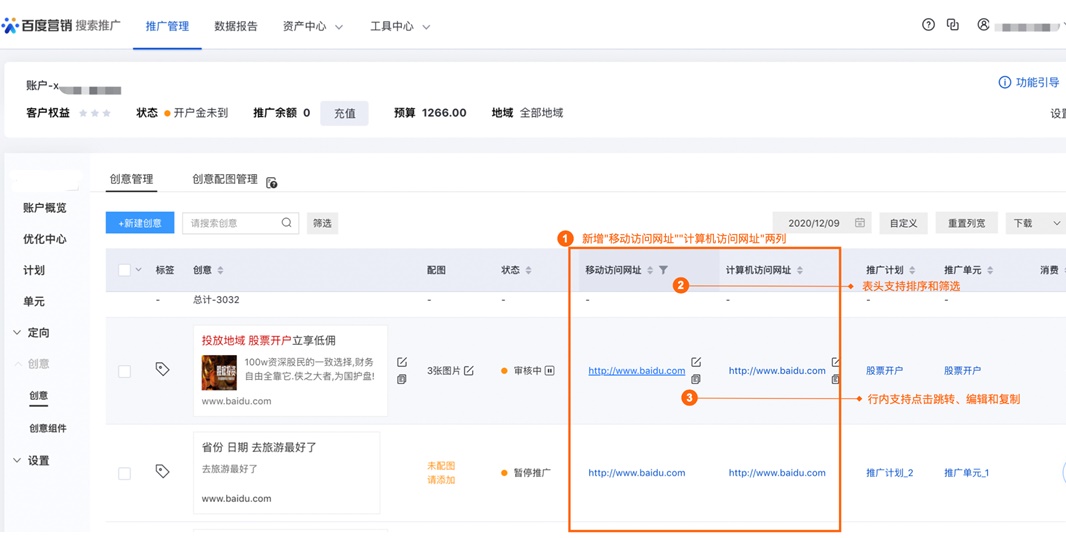The image size is (1066, 538).
Task: Click the calendar icon in date field
Action: tap(859, 223)
